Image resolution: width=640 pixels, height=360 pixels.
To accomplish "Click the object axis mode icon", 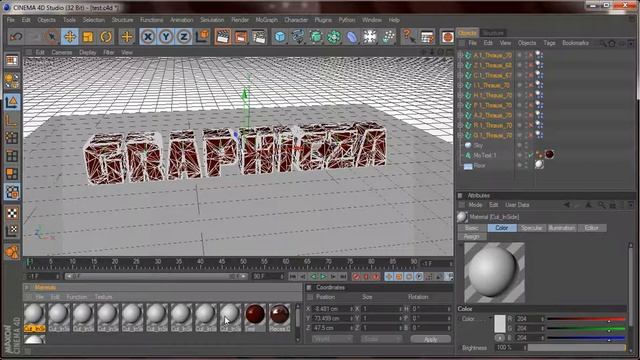I will click(12, 120).
